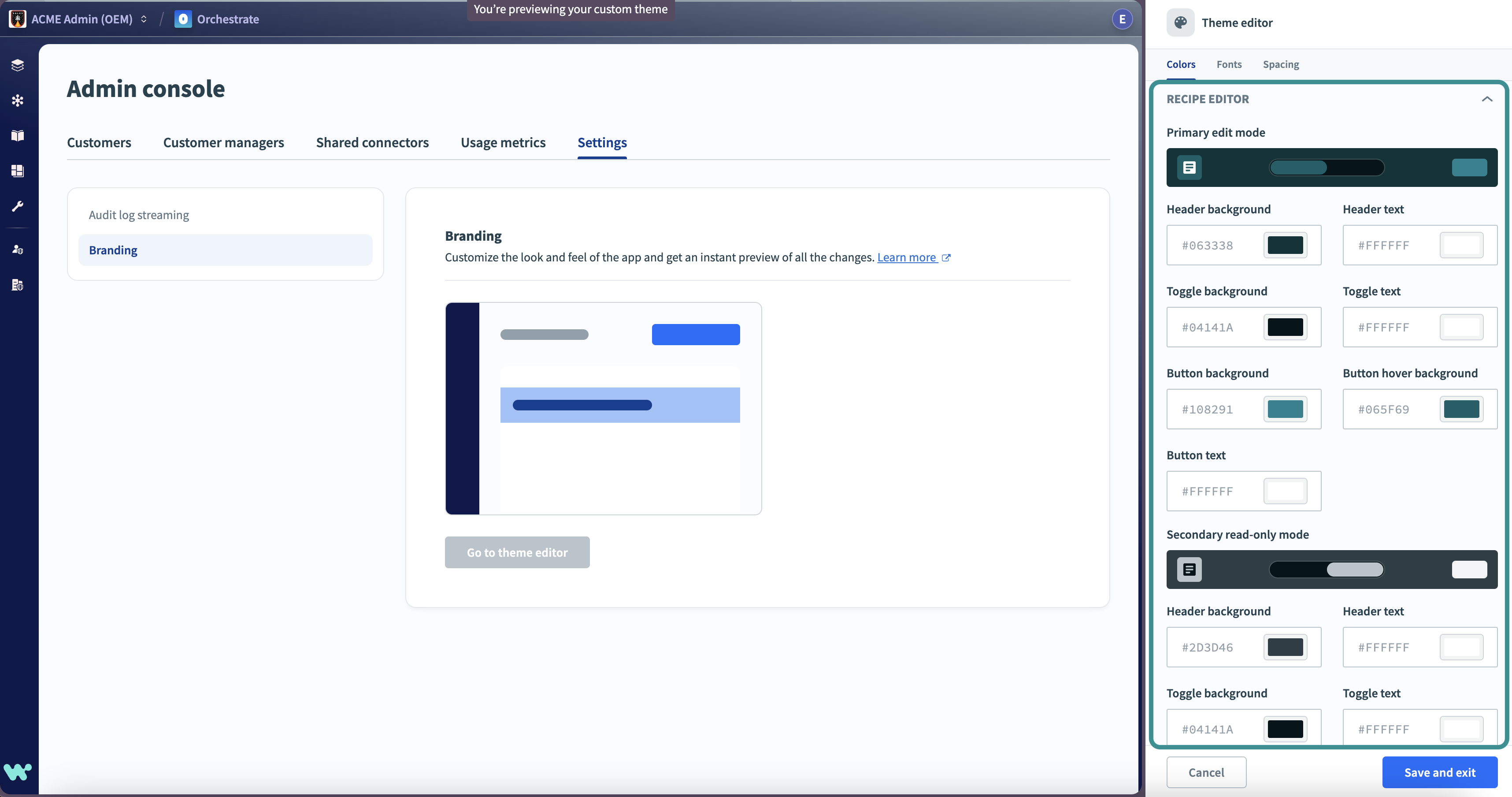Open Tools via the wrench icon
Image resolution: width=1512 pixels, height=797 pixels.
[18, 206]
